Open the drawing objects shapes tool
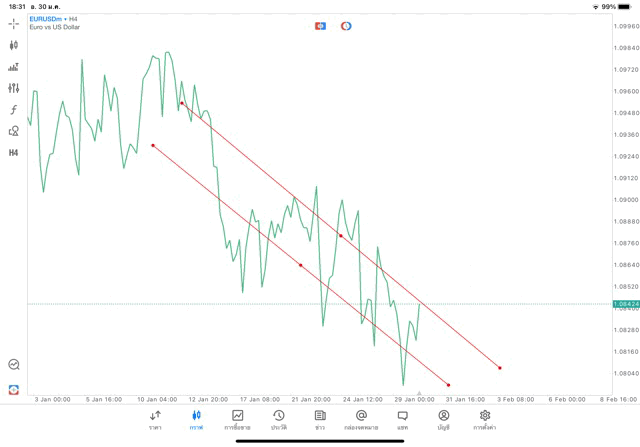Viewport: 640px width, 447px height. [x=13, y=131]
